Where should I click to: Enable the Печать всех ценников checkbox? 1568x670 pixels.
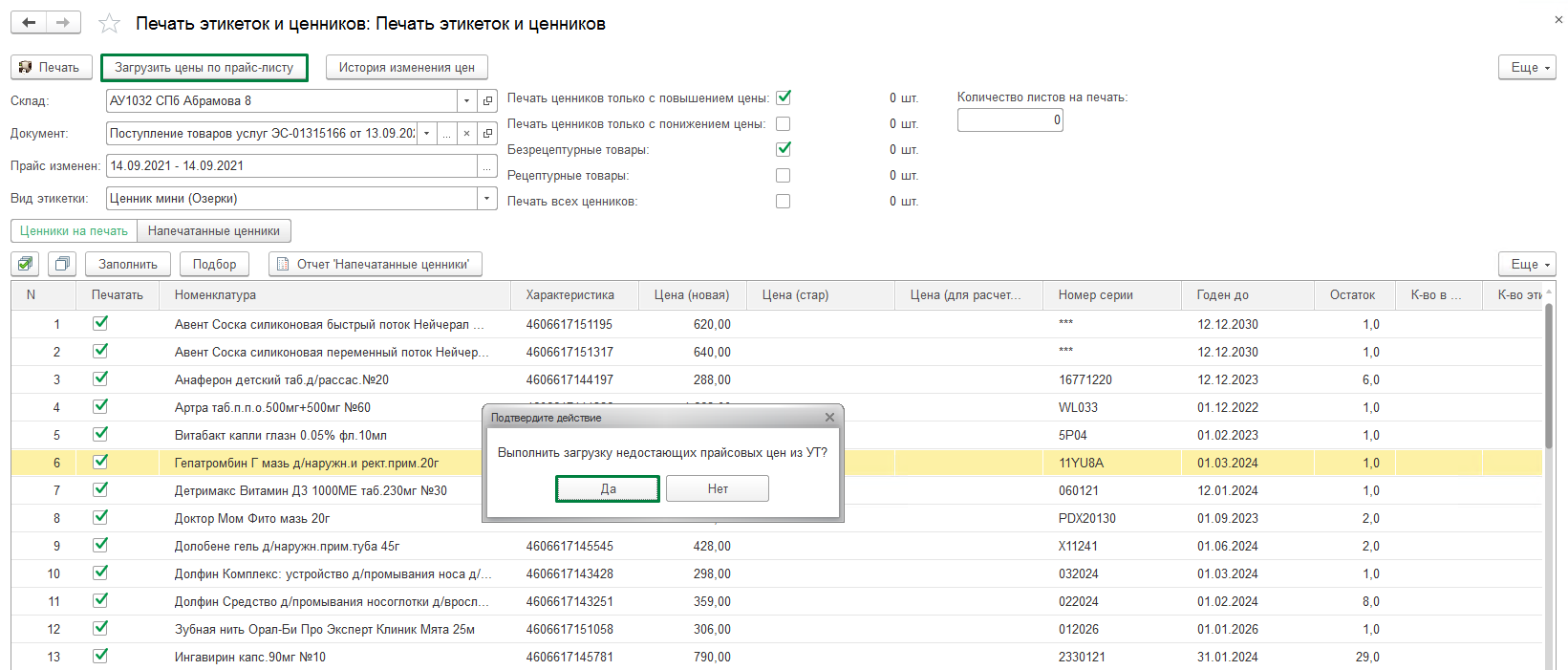point(784,202)
